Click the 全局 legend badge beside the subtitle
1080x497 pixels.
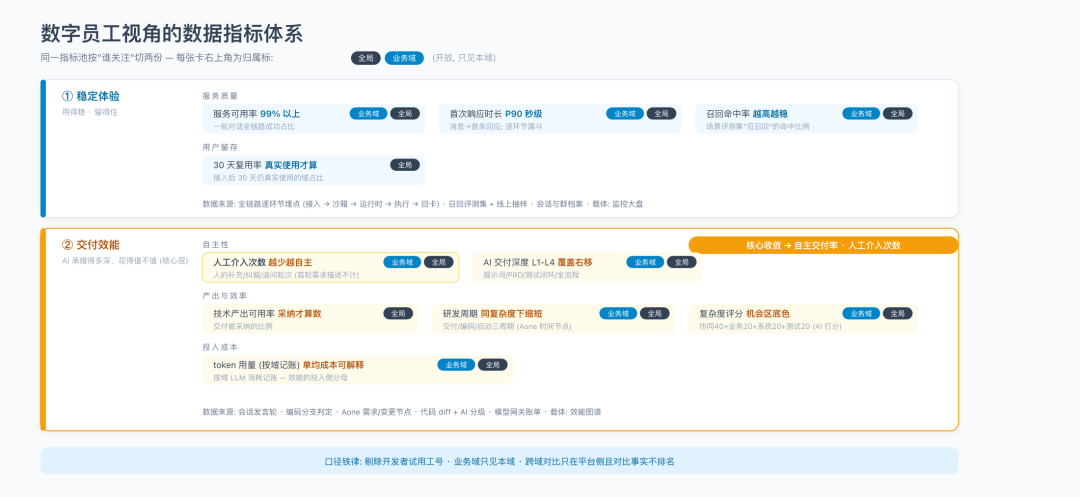(x=366, y=59)
